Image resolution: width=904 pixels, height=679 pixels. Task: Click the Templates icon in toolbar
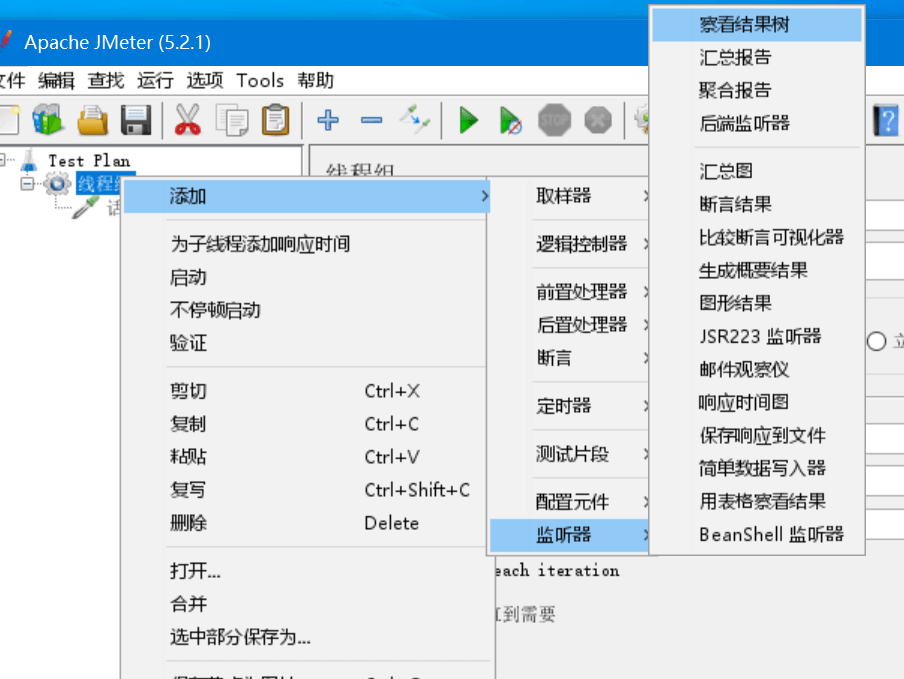pyautogui.click(x=48, y=120)
